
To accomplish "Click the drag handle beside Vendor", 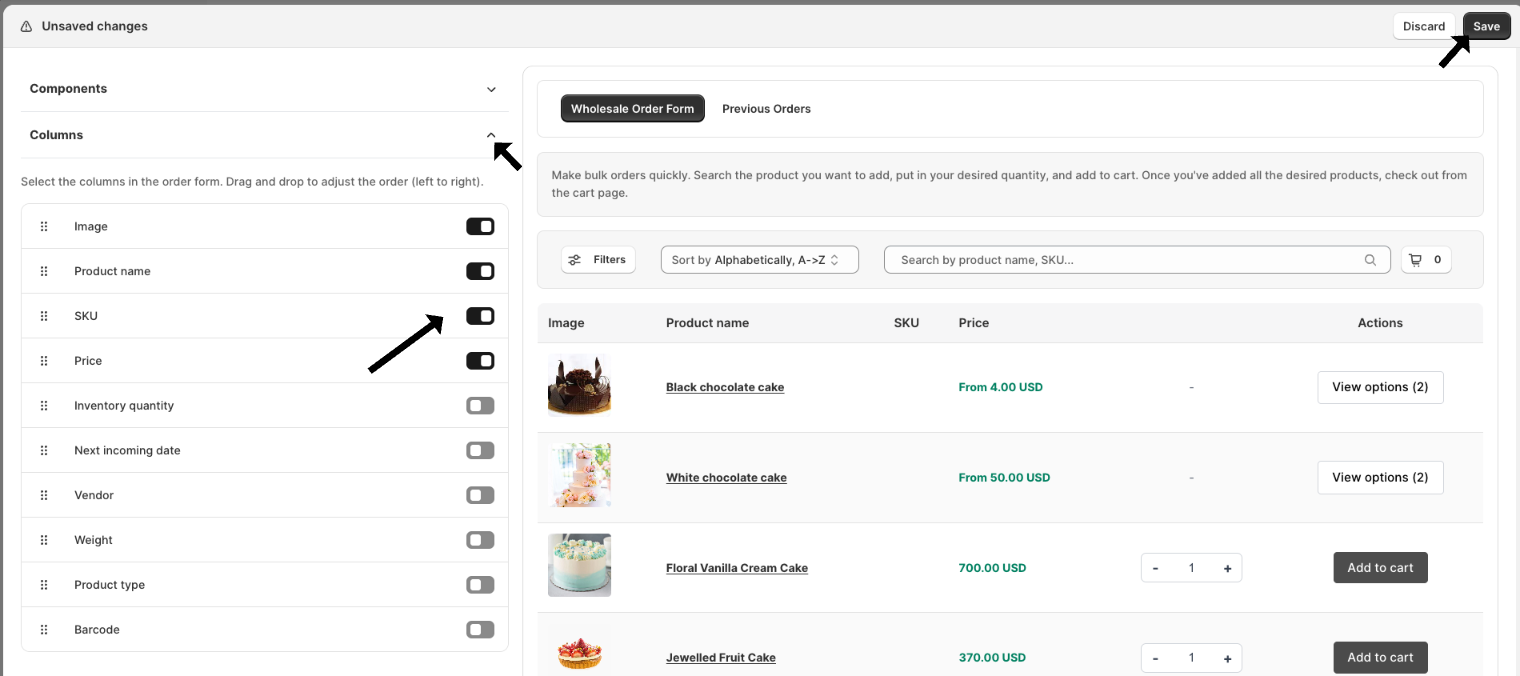I will [44, 496].
